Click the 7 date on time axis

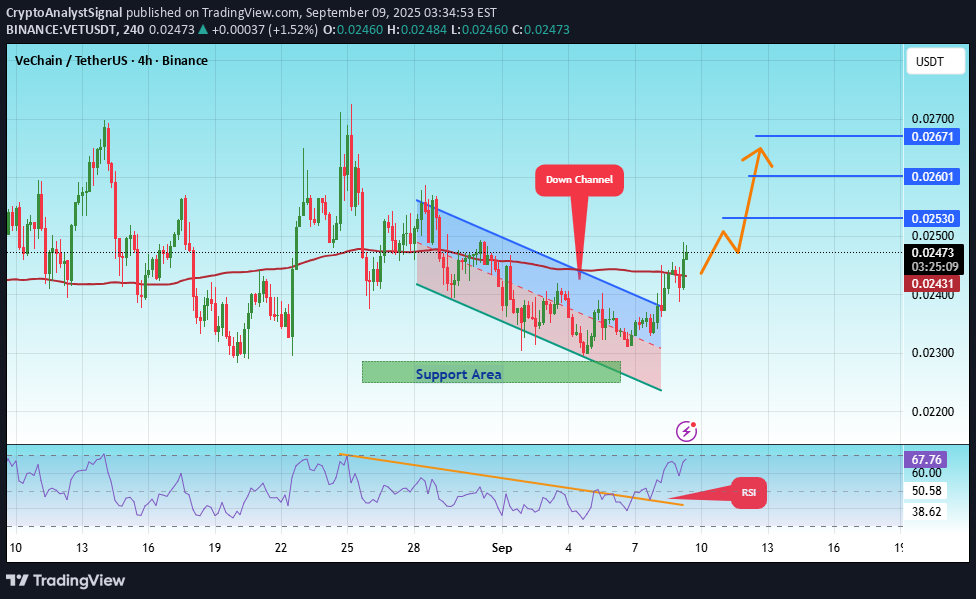pyautogui.click(x=635, y=548)
